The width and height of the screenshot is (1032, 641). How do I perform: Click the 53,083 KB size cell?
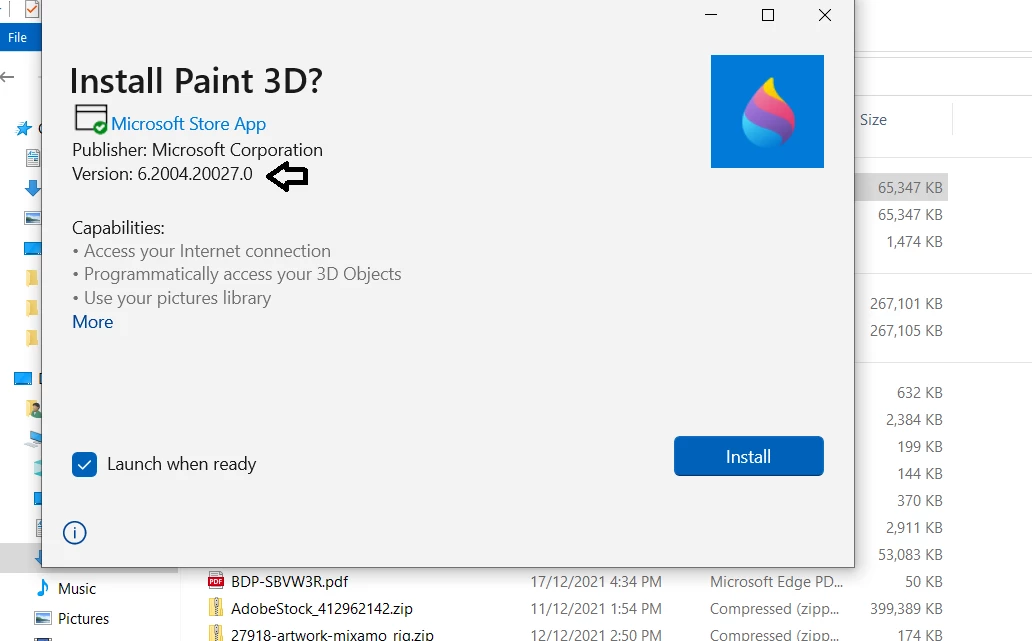[x=910, y=555]
